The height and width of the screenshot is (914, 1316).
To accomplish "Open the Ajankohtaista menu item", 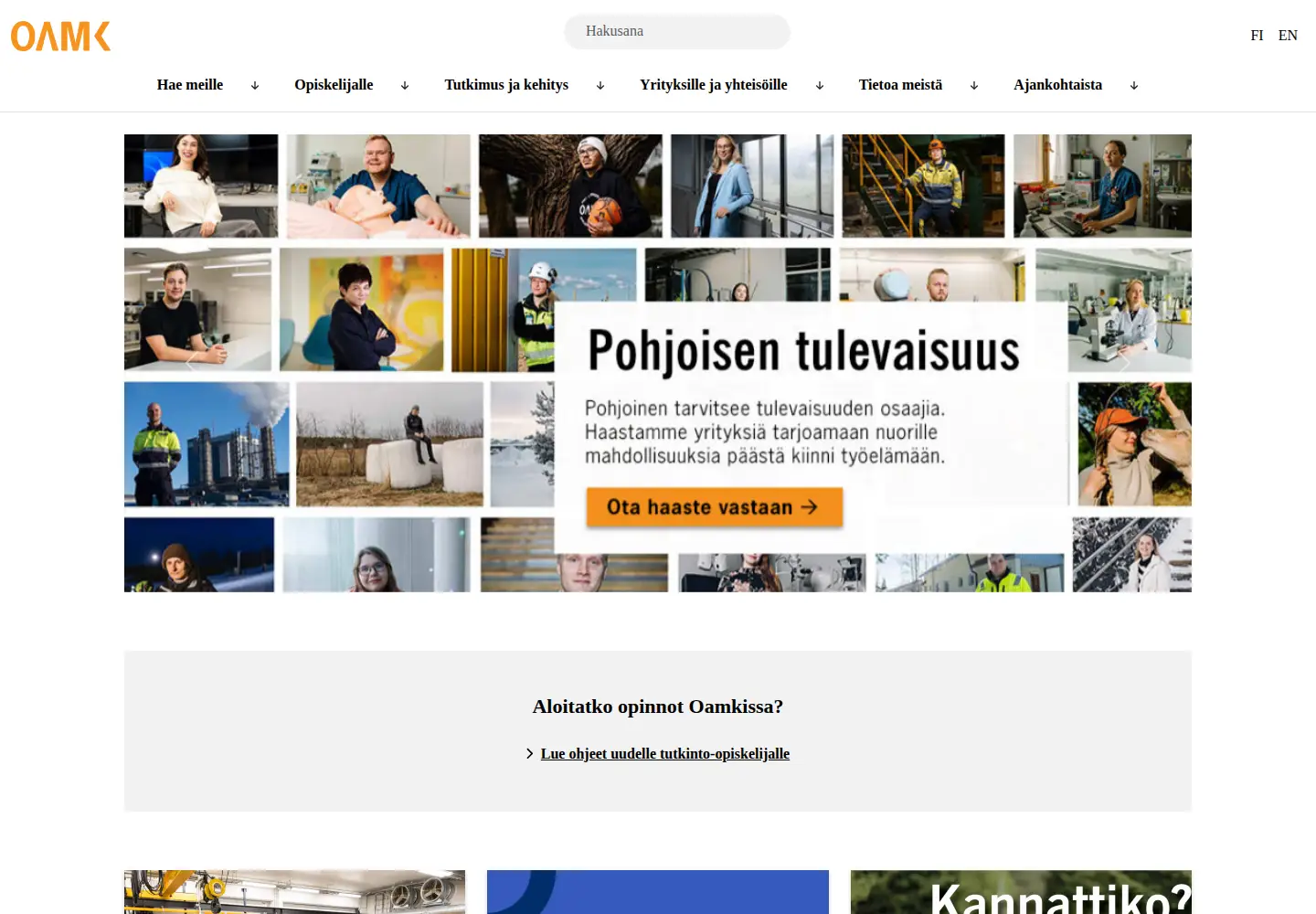I will coord(1058,85).
